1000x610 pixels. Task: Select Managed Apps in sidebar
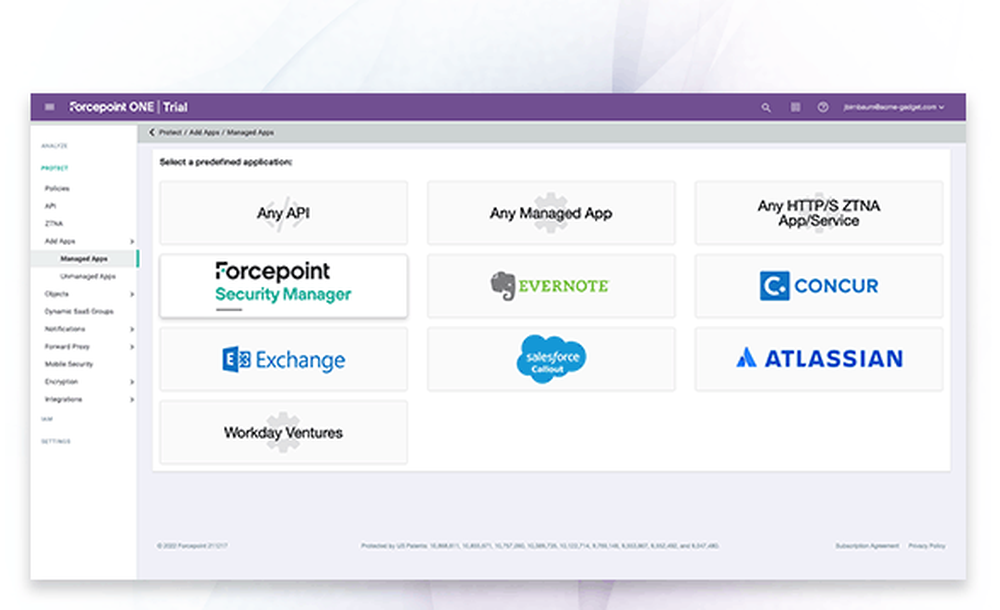[x=84, y=258]
